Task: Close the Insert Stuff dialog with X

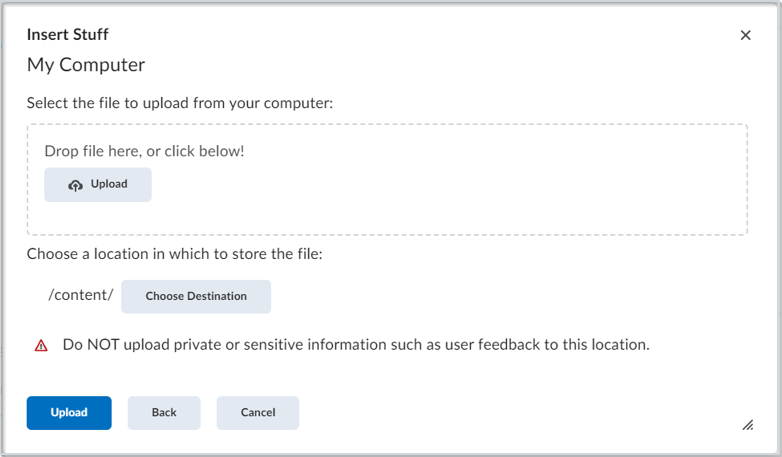Action: coord(745,35)
